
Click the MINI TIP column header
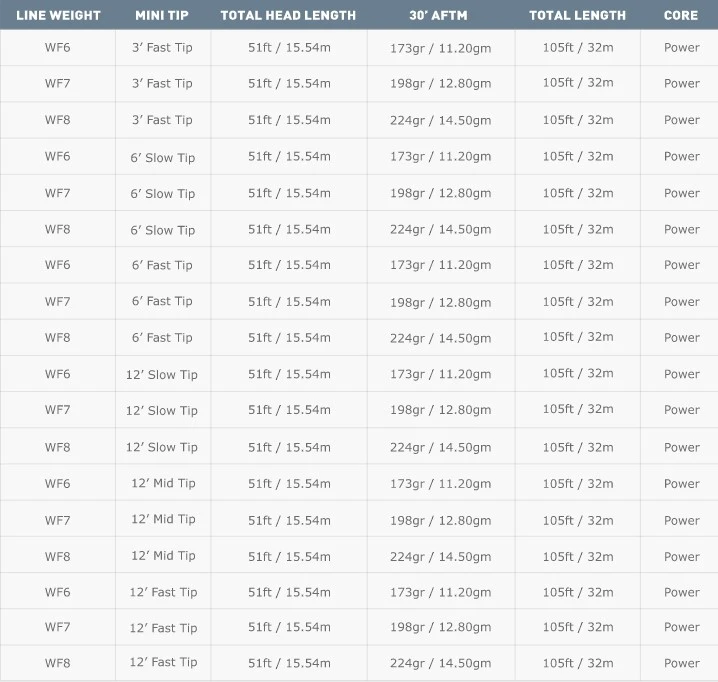[x=162, y=15]
